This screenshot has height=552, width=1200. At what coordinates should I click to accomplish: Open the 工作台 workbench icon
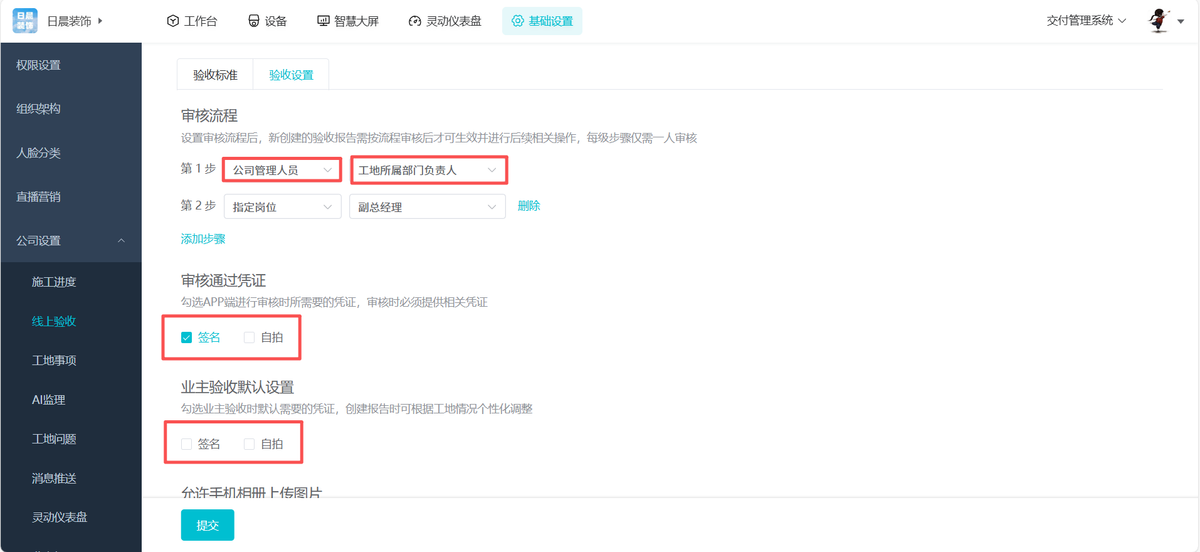pos(173,21)
